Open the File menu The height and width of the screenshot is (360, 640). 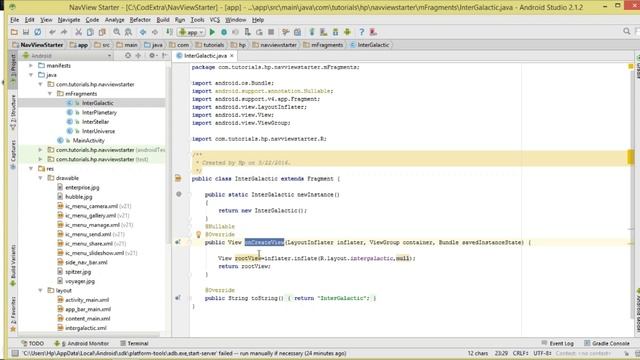[15, 20]
